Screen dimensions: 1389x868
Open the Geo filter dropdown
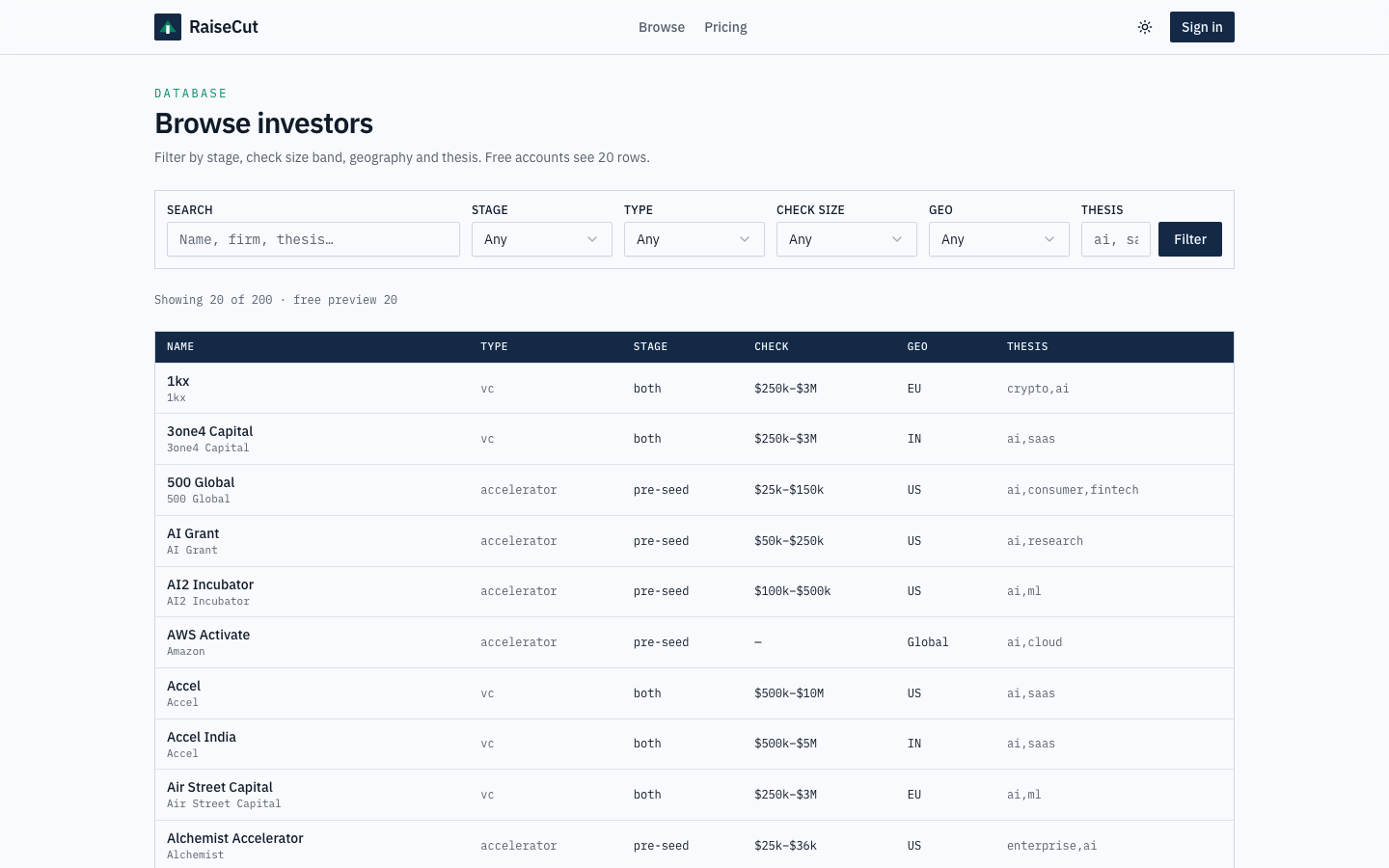tap(999, 239)
